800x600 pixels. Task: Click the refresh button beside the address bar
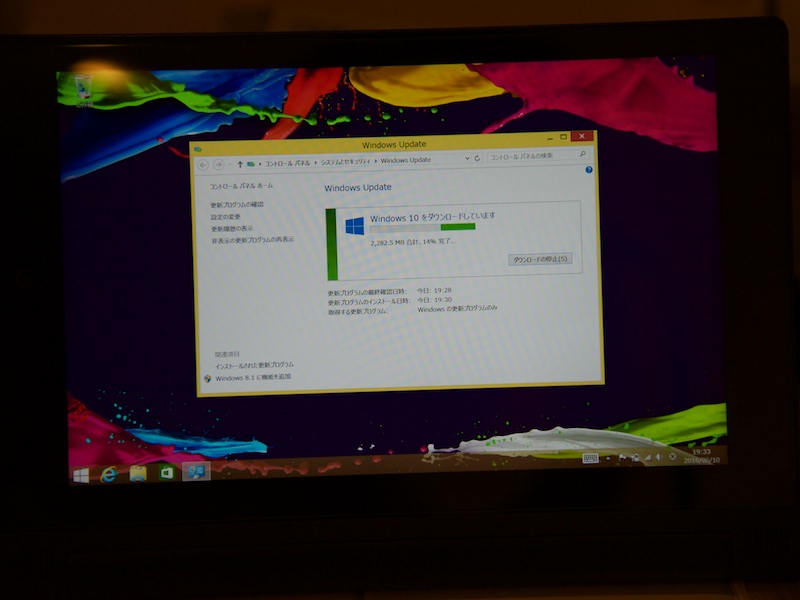tap(477, 158)
